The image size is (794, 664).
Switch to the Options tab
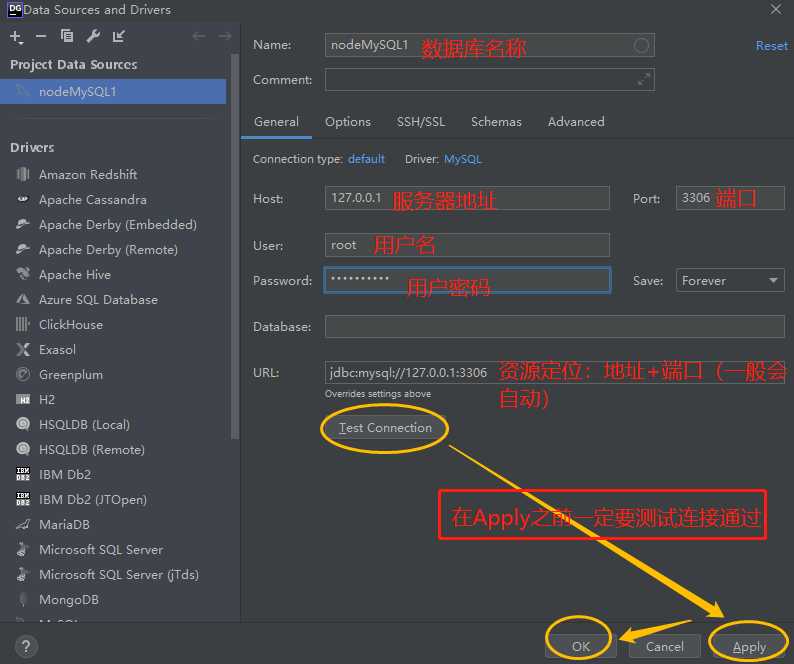tap(348, 122)
